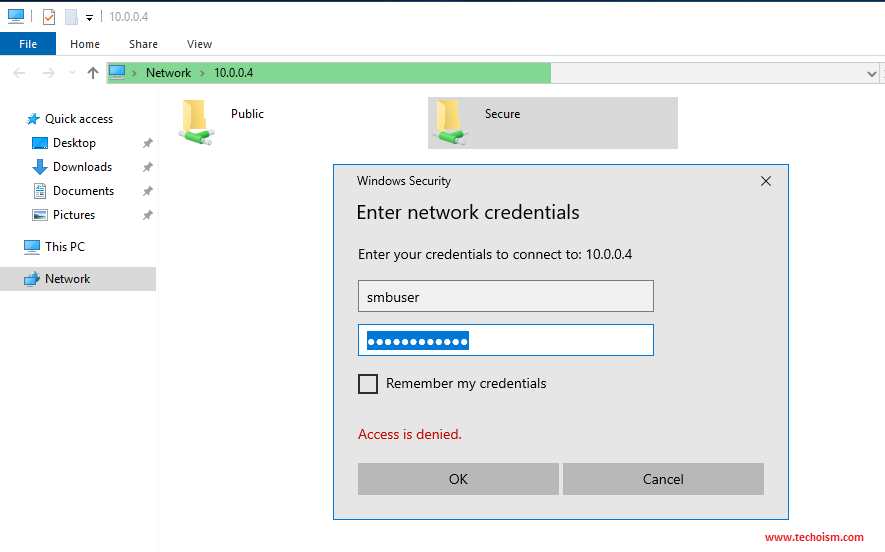Select the Public shared folder icon
This screenshot has height=552, width=885.
pyautogui.click(x=196, y=122)
